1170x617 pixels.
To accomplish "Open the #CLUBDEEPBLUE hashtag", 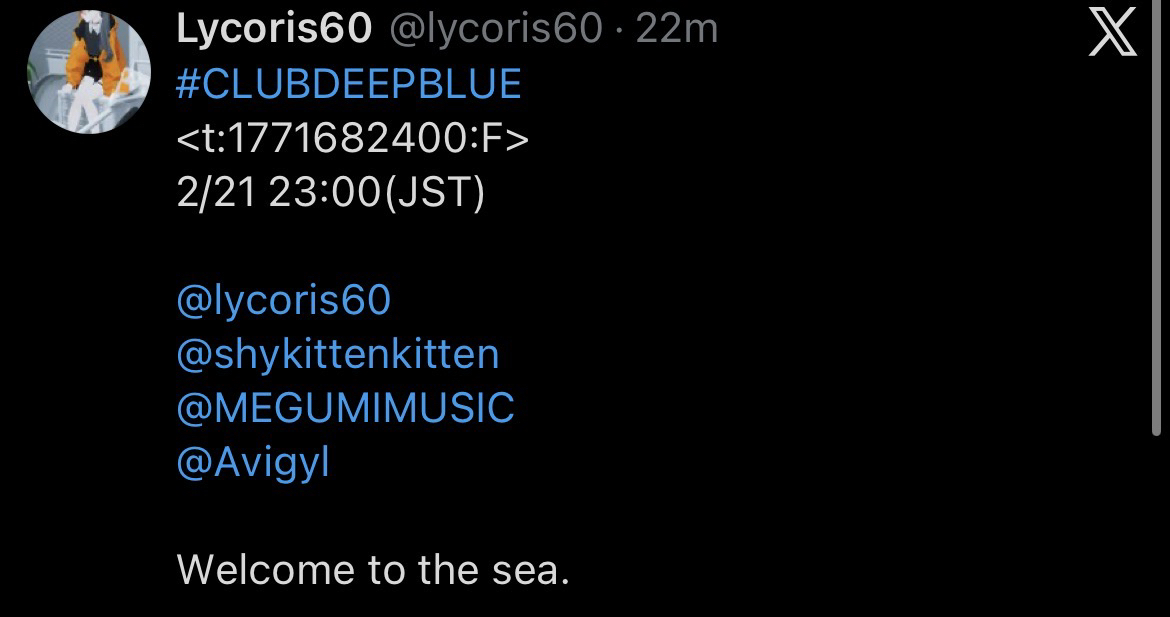I will click(349, 85).
